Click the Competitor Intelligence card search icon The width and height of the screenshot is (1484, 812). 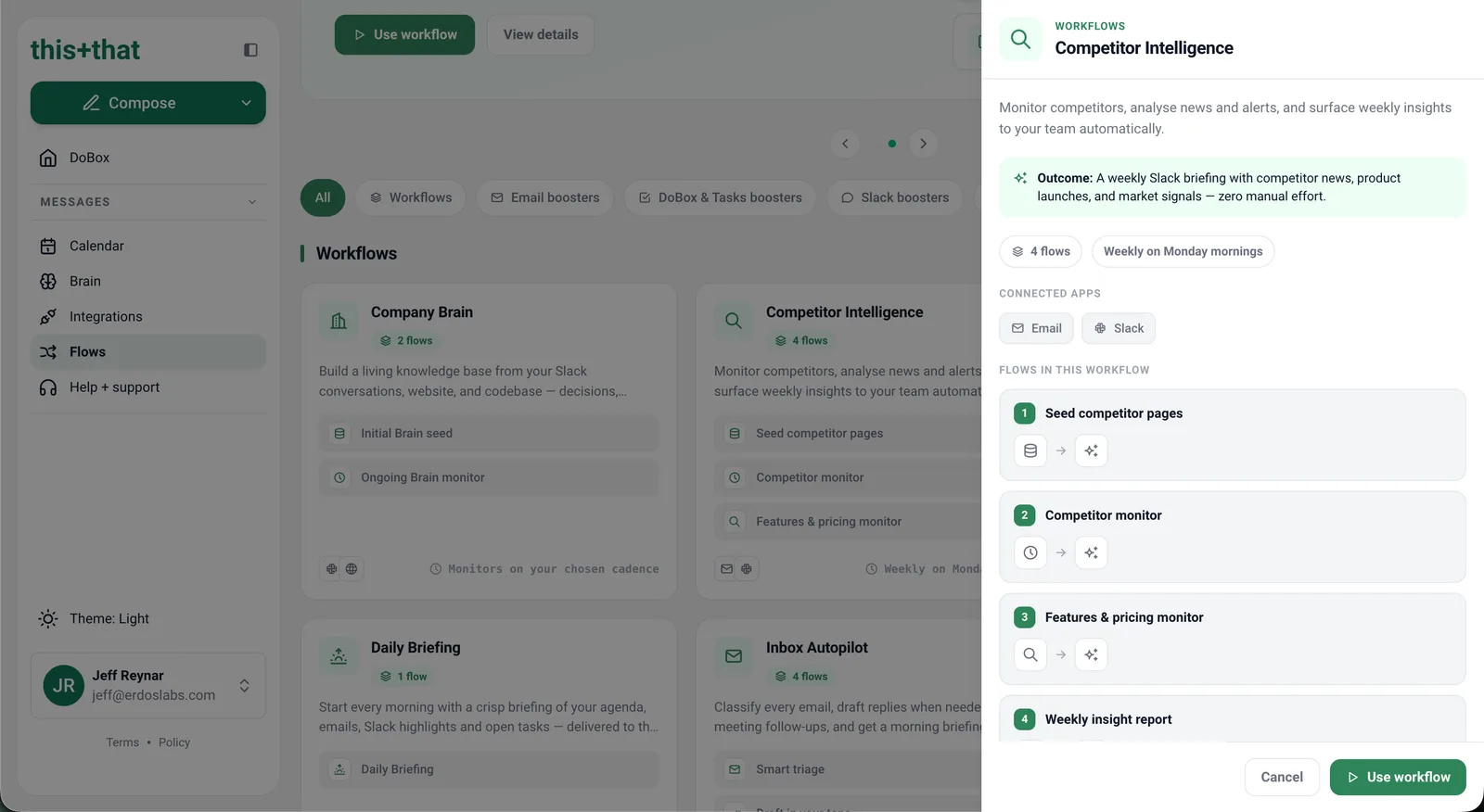[x=734, y=321]
